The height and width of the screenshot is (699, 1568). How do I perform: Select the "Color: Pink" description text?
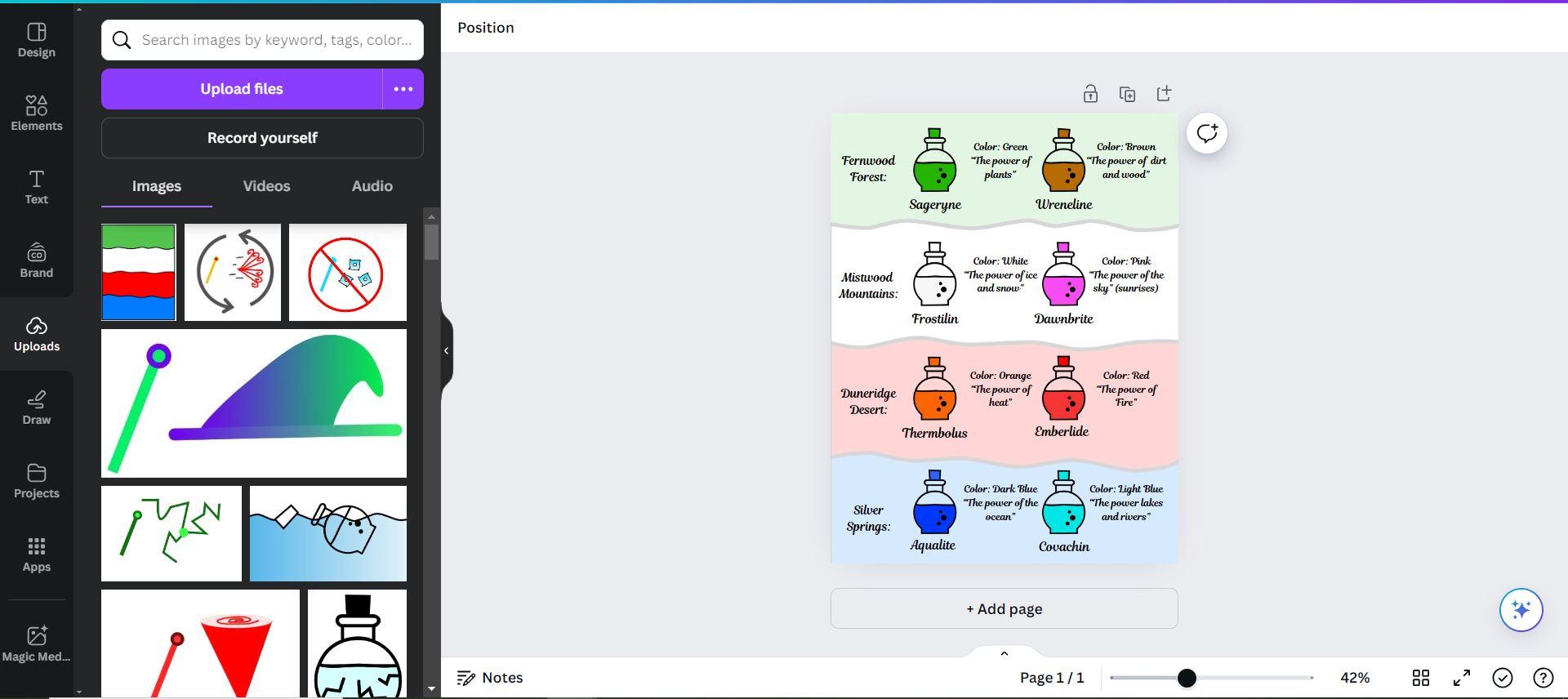1126,274
